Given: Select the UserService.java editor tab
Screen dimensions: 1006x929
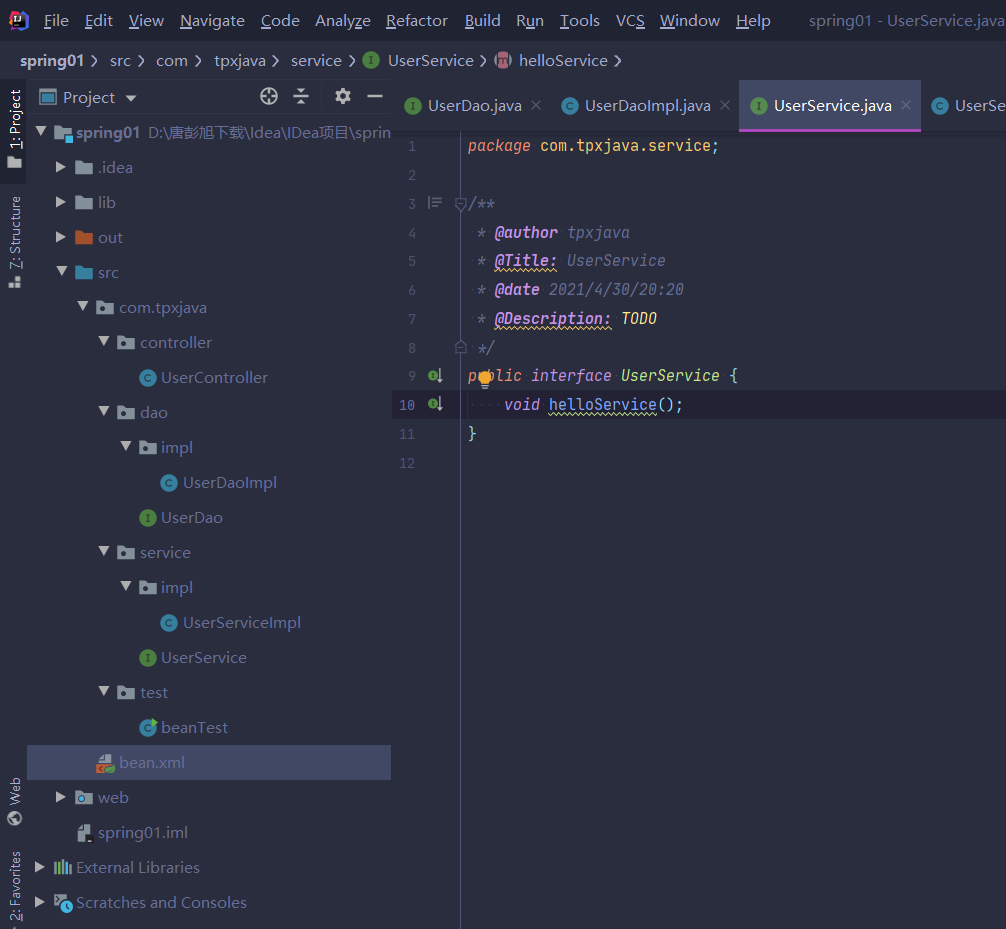Looking at the screenshot, I should click(x=832, y=105).
